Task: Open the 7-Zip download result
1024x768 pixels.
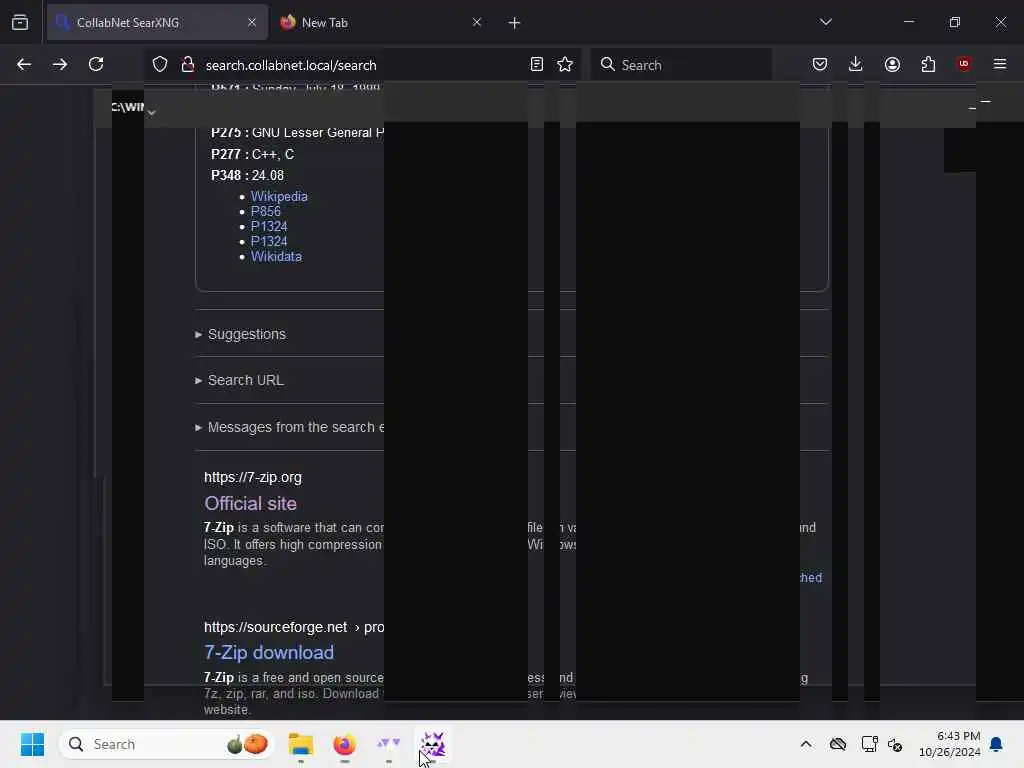Action: 269,652
